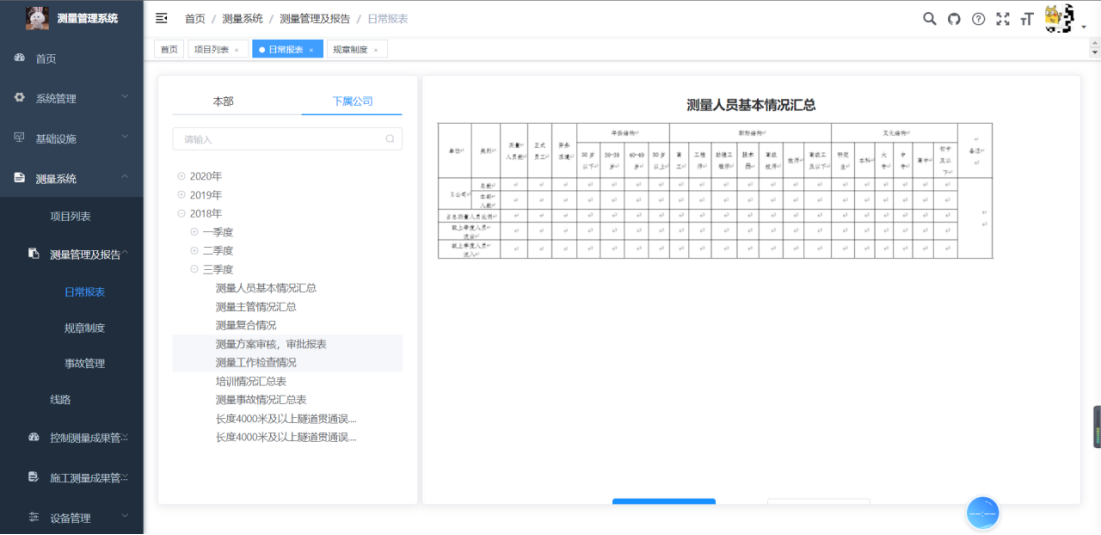Click the 测量系统 breadcrumb link
The width and height of the screenshot is (1101, 535).
point(242,19)
